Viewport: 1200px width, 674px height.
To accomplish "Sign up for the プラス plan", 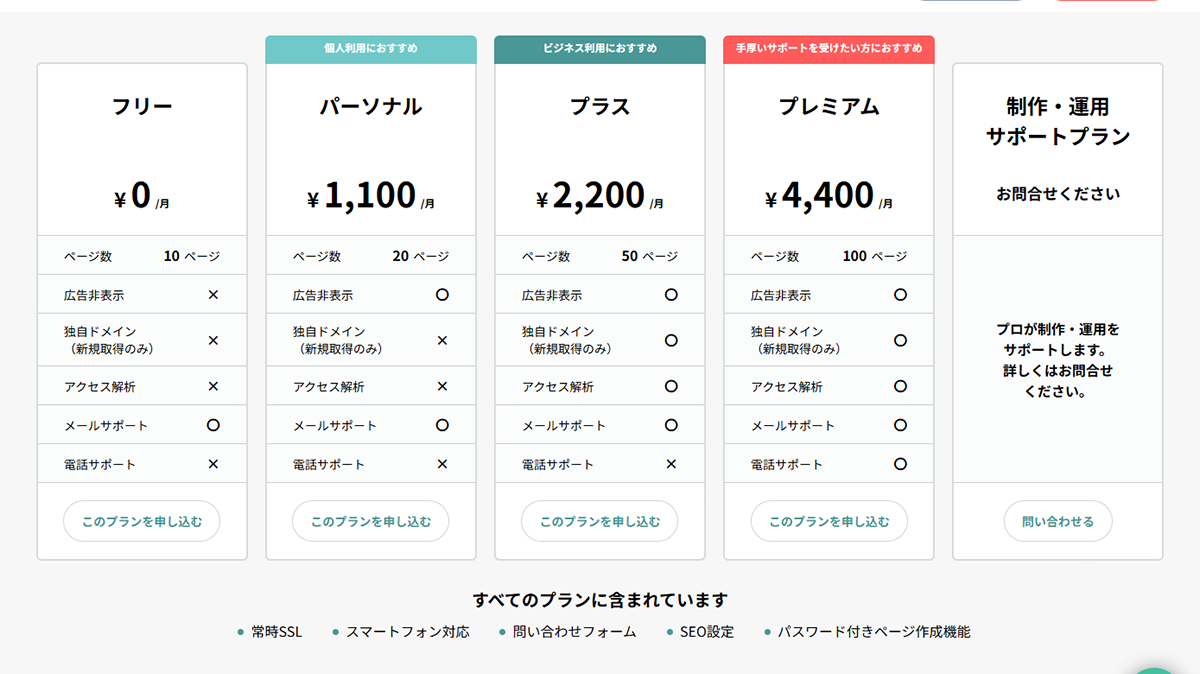I will tap(599, 520).
